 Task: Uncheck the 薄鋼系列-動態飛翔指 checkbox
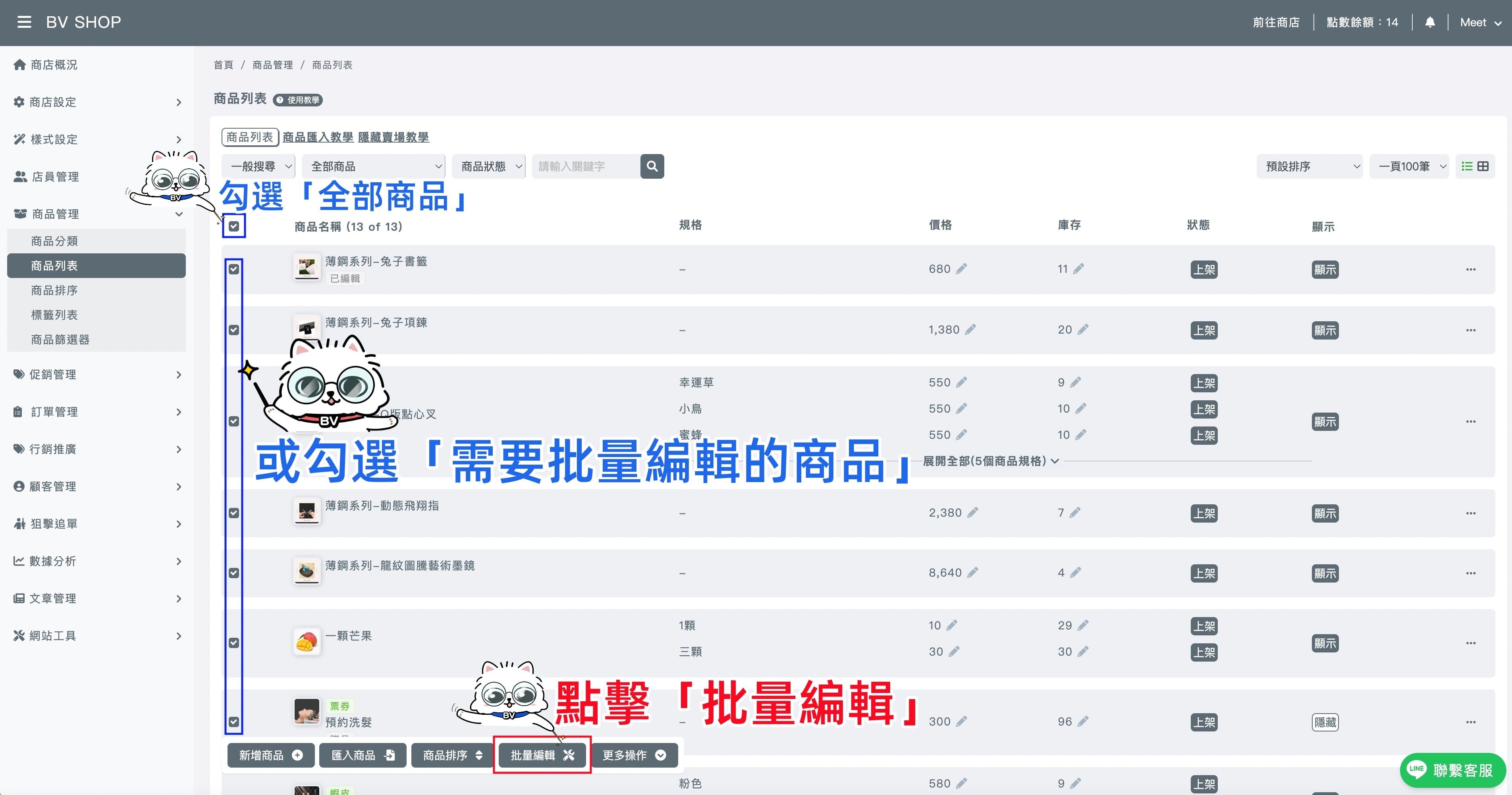233,513
